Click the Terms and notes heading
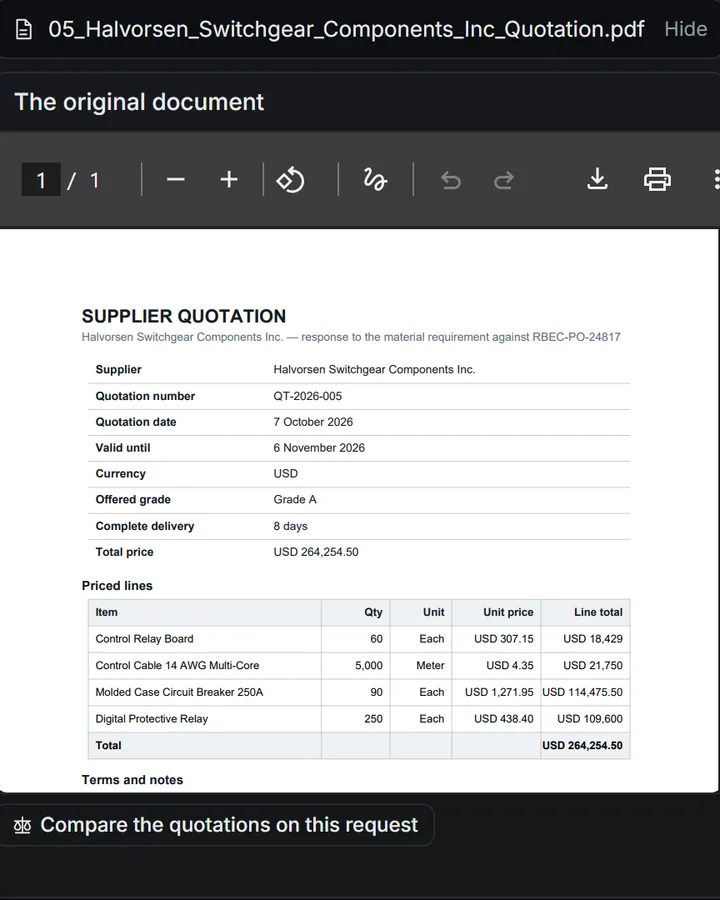The width and height of the screenshot is (720, 900). [x=132, y=779]
